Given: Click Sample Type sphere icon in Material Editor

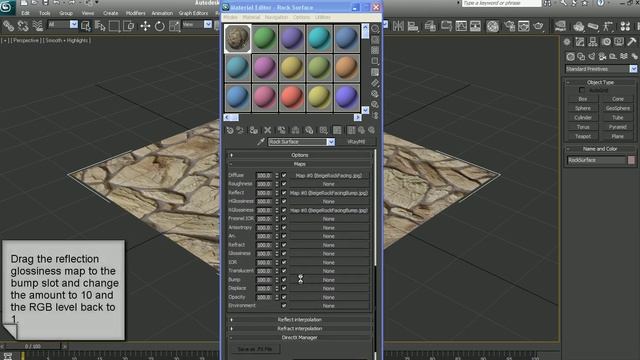Looking at the screenshot, I should click(x=375, y=29).
